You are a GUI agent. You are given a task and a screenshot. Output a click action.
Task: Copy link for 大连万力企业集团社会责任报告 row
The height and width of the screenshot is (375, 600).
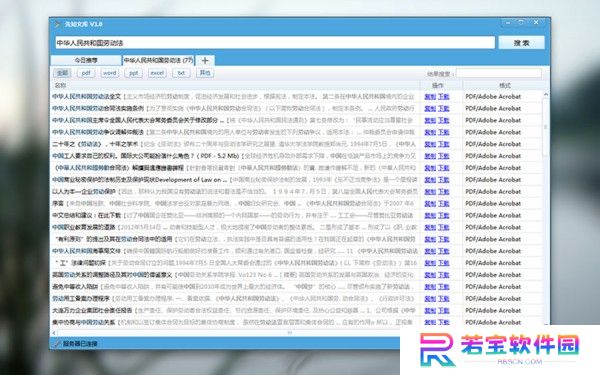[x=430, y=310]
